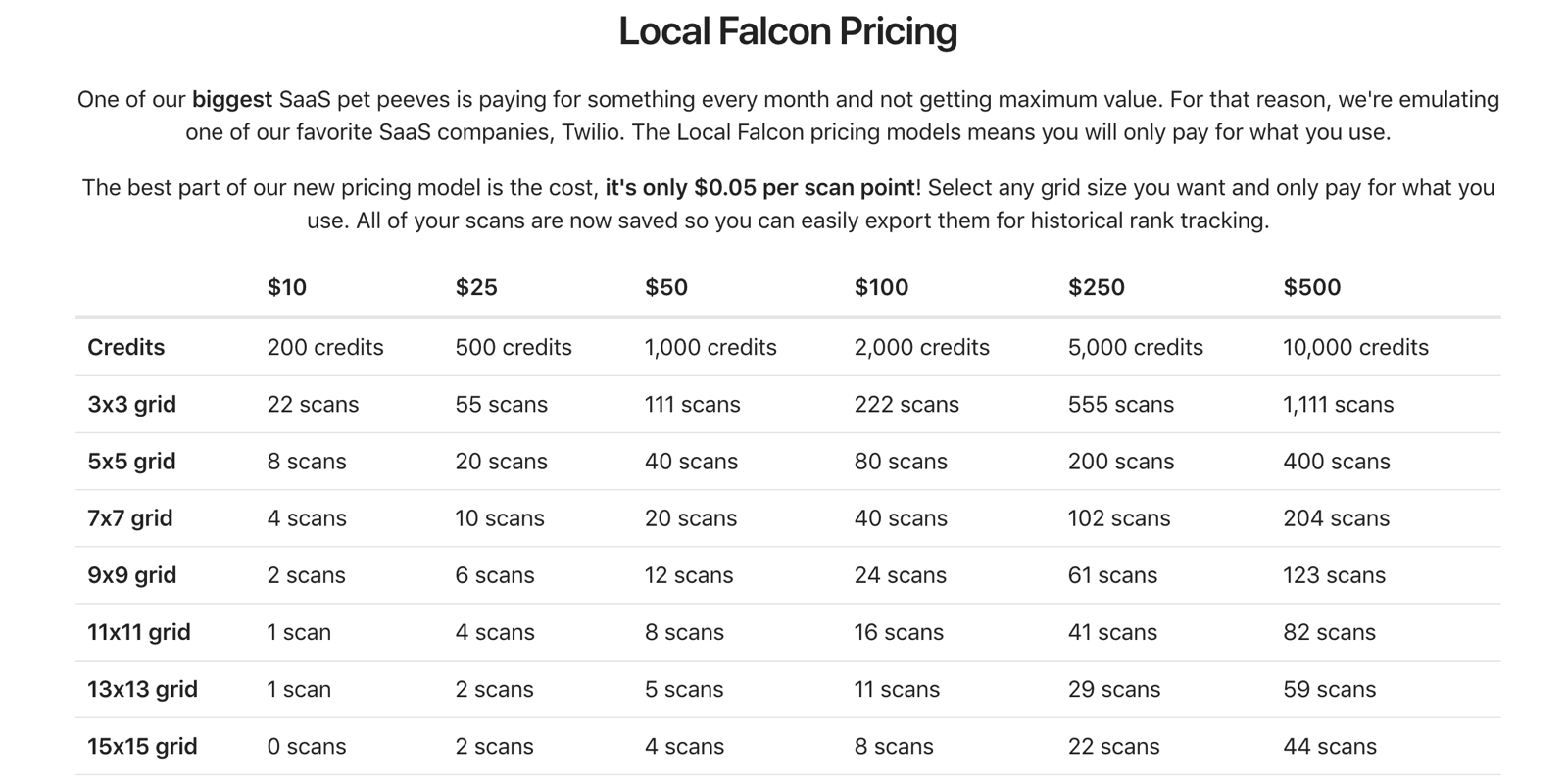Click the 3x3 grid row label
Viewport: 1568px width, 784px height.
coord(132,404)
